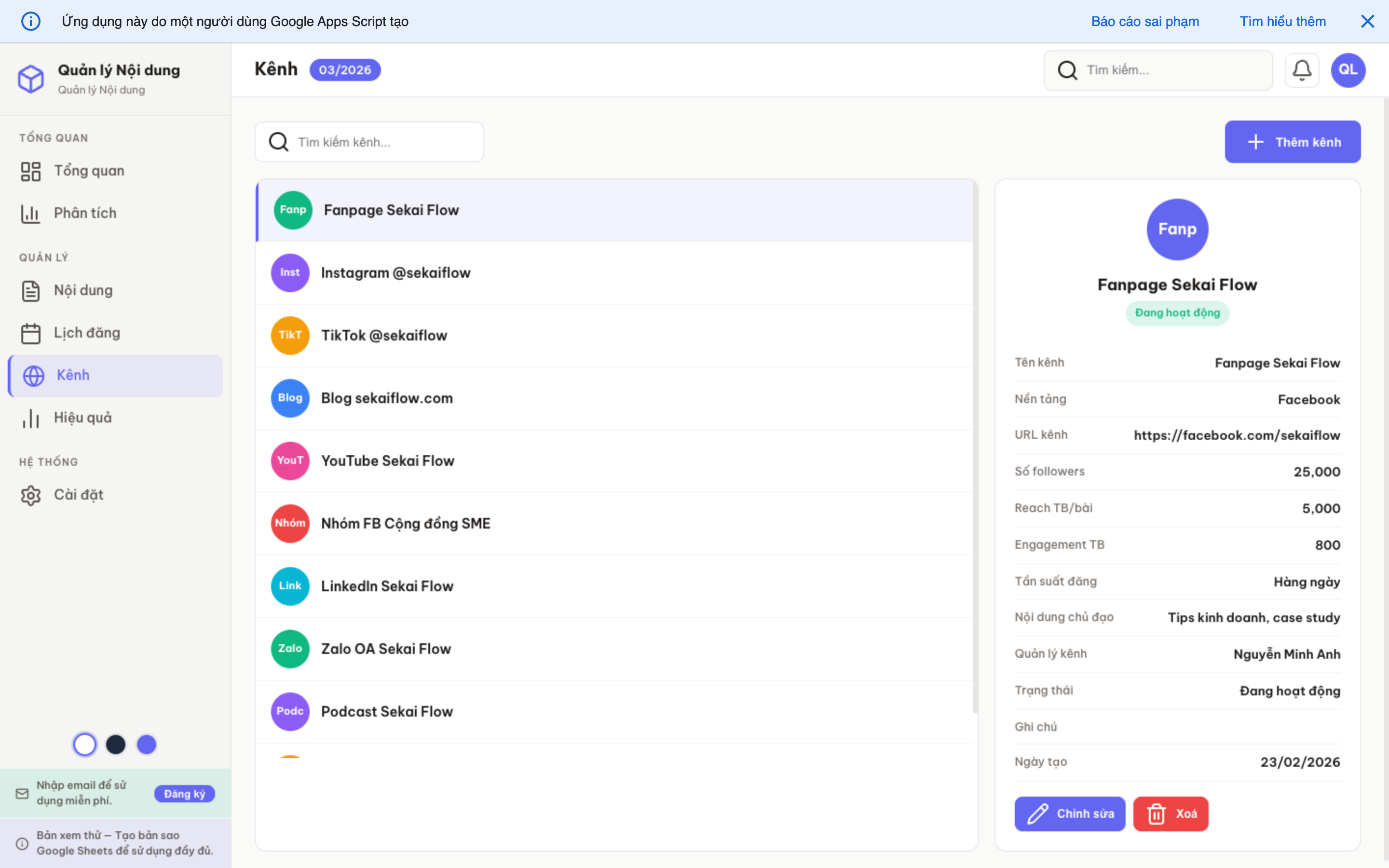The height and width of the screenshot is (868, 1389).
Task: Select the Fanp channel avatar
Action: click(293, 210)
